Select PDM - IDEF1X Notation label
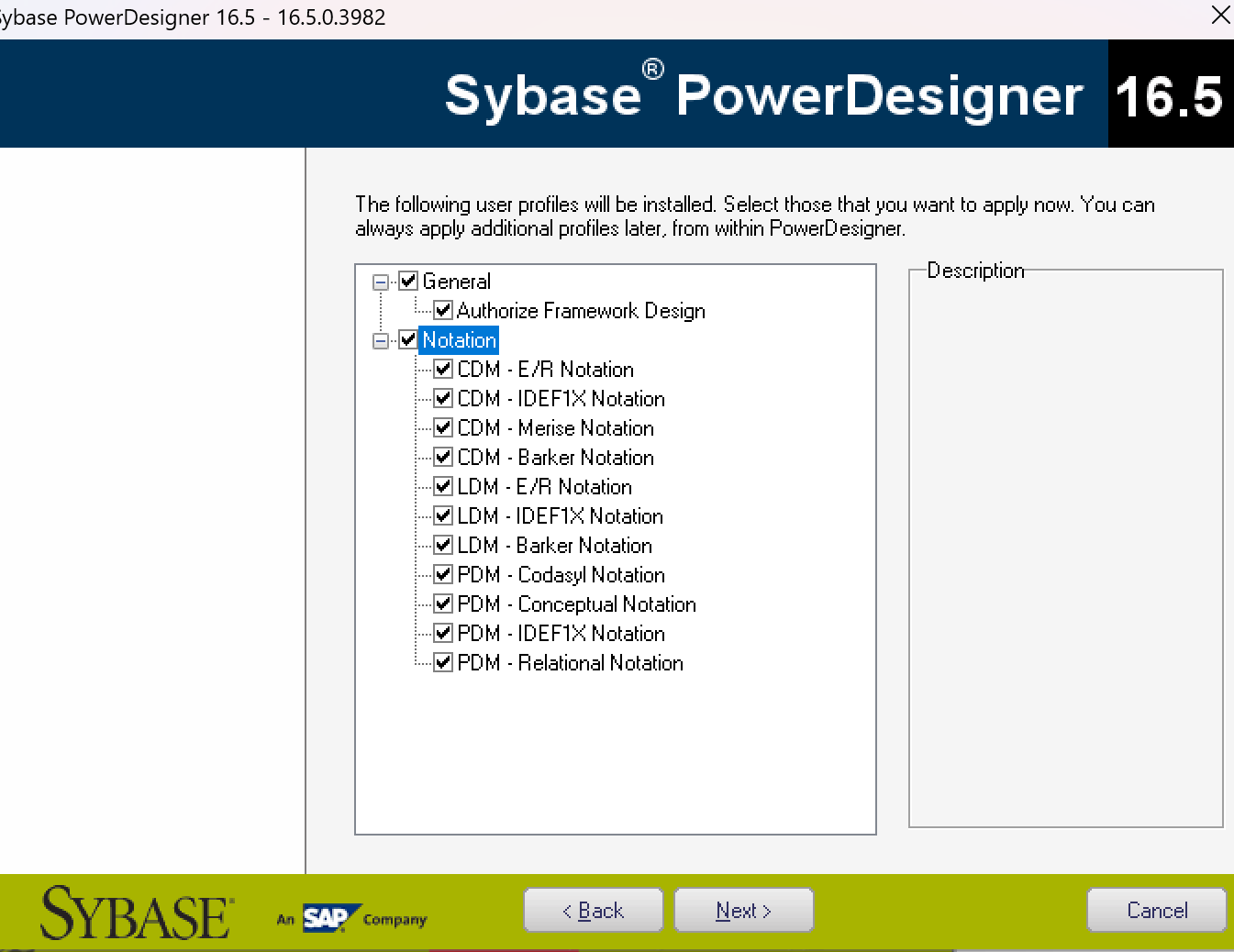Viewport: 1234px width, 952px height. coord(561,634)
